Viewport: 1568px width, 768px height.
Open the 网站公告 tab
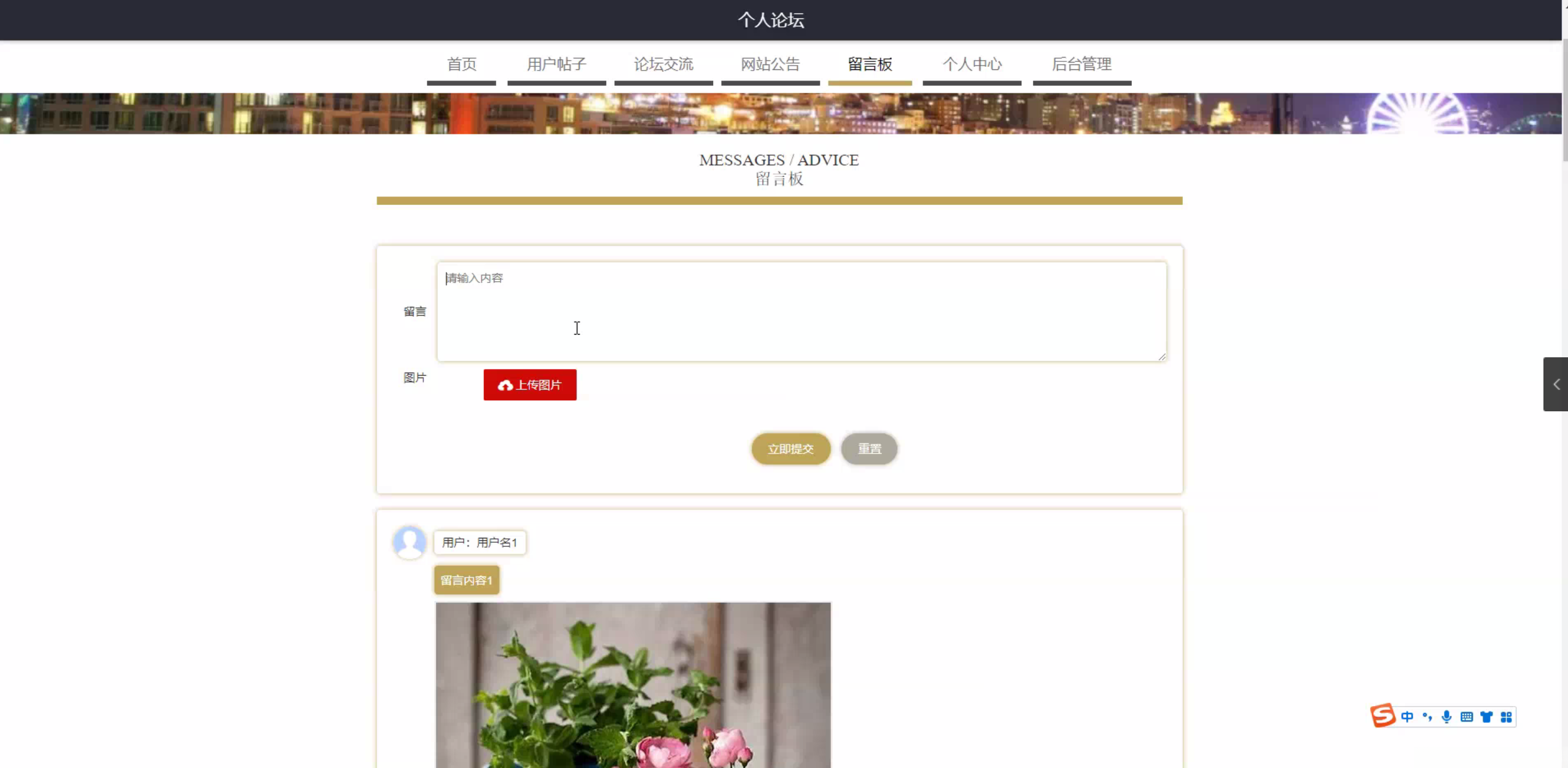pos(770,64)
